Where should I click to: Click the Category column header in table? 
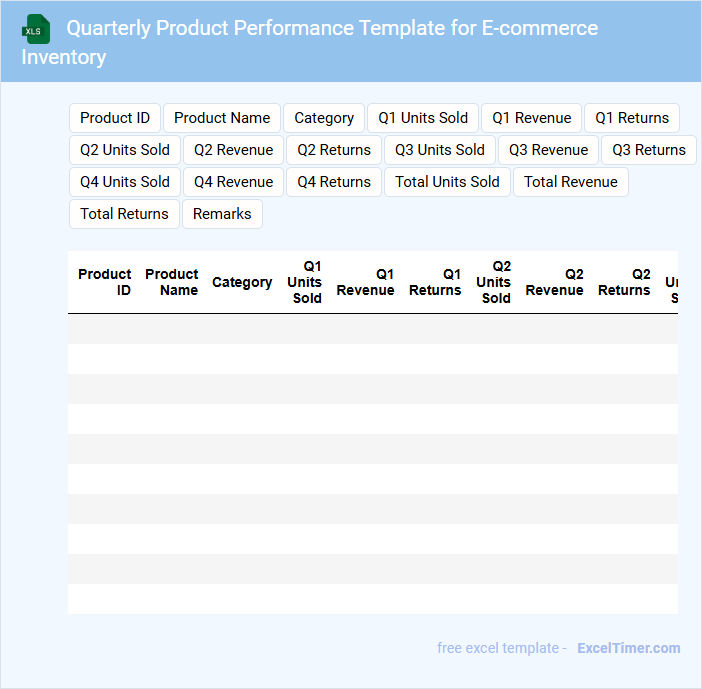click(x=242, y=282)
